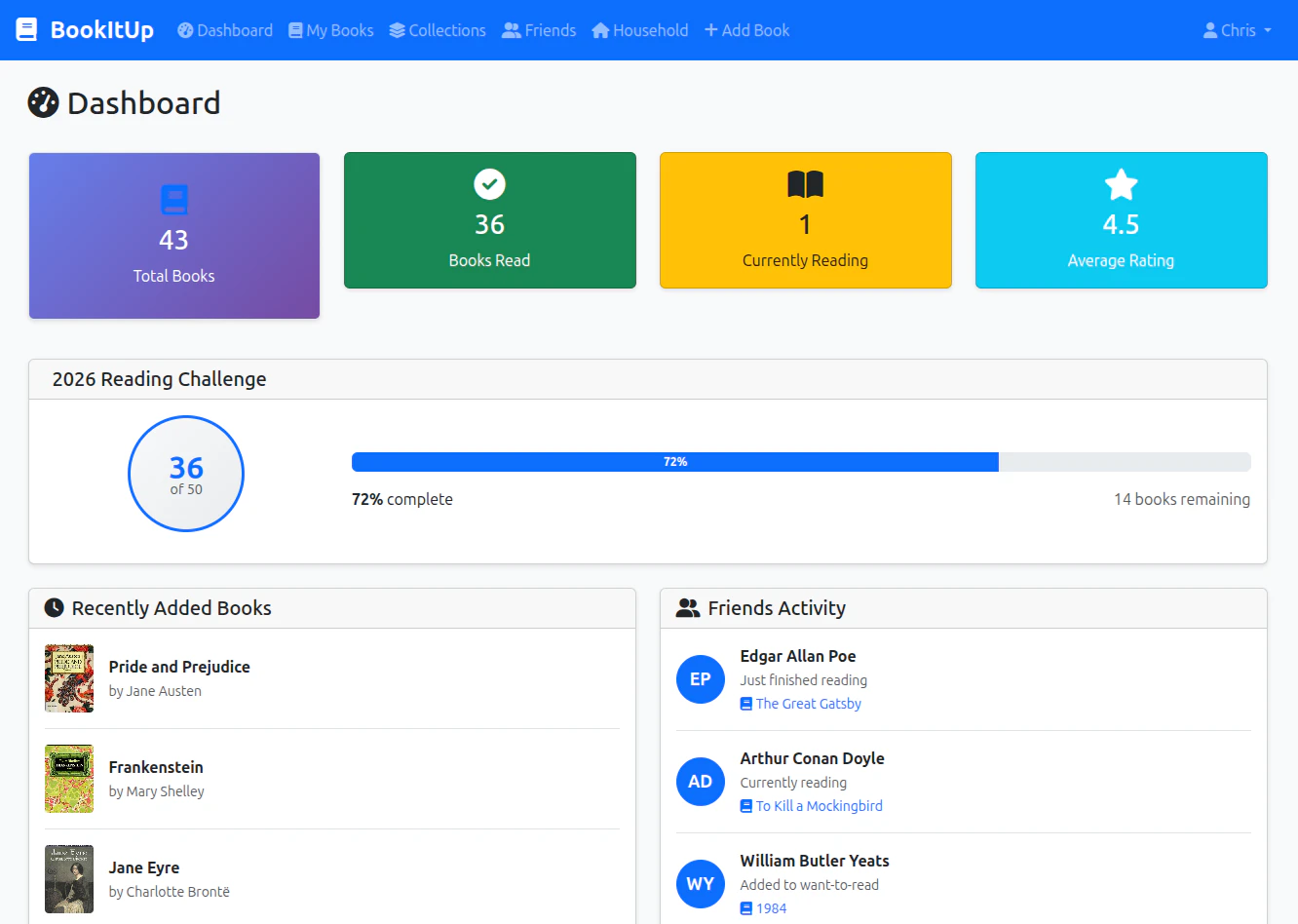This screenshot has width=1298, height=924.
Task: Open the Currently Reading card showing 1
Action: coord(806,220)
